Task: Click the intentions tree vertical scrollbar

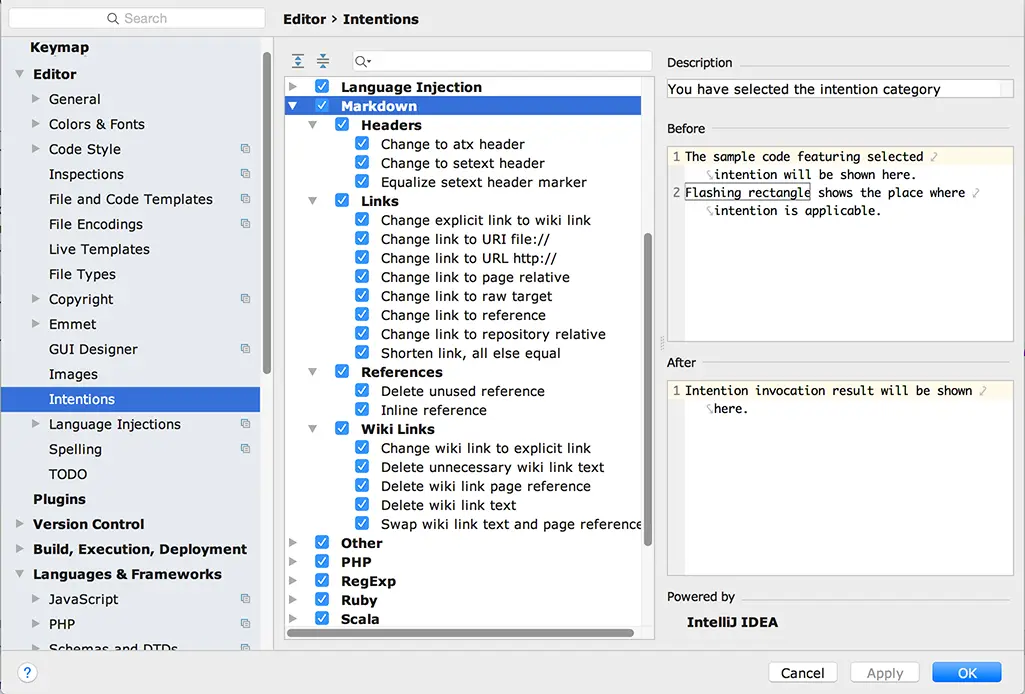Action: (x=648, y=389)
